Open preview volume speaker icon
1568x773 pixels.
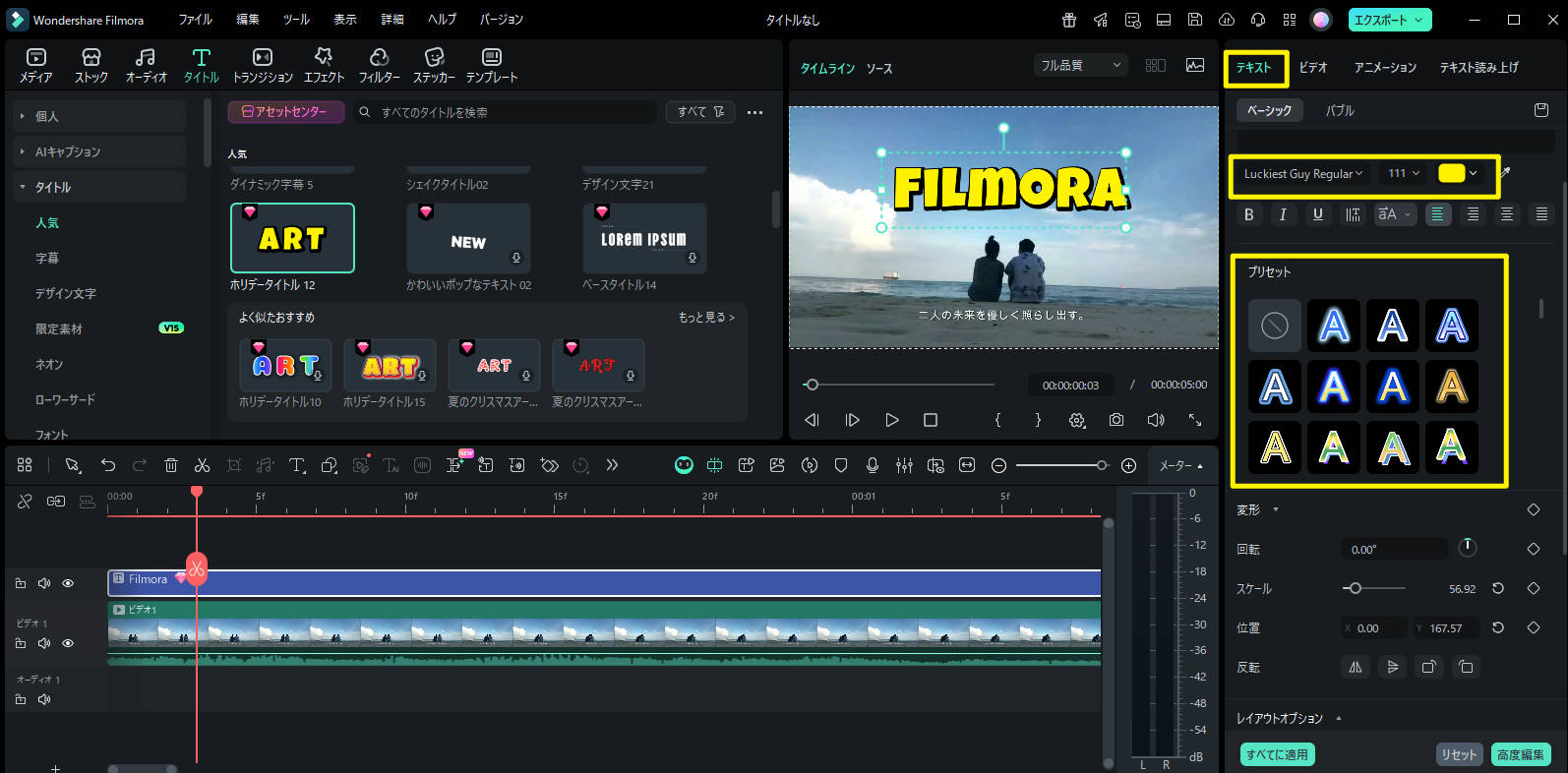pyautogui.click(x=1156, y=420)
